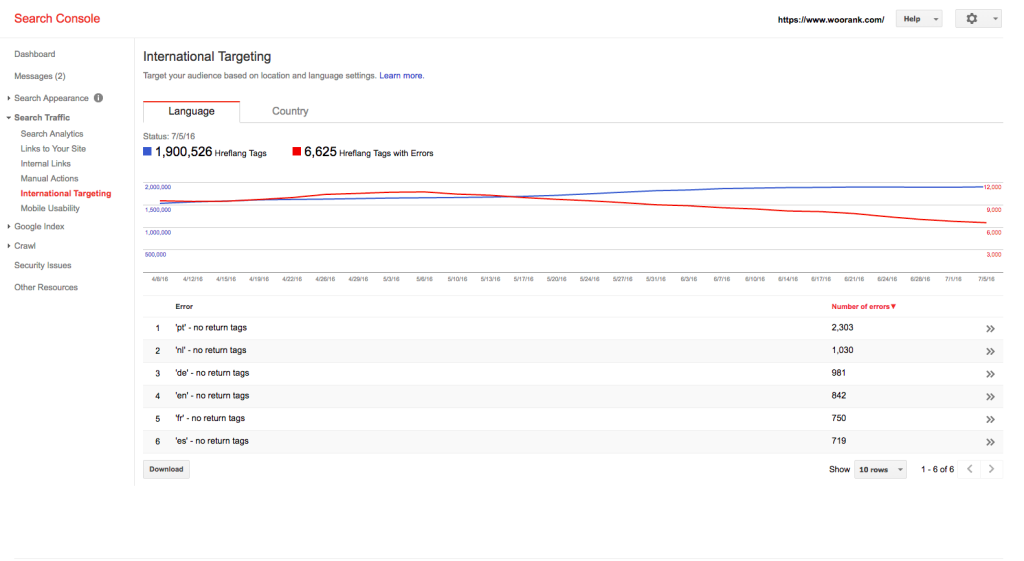Switch to the Country tab
The height and width of the screenshot is (561, 1024).
tap(290, 111)
